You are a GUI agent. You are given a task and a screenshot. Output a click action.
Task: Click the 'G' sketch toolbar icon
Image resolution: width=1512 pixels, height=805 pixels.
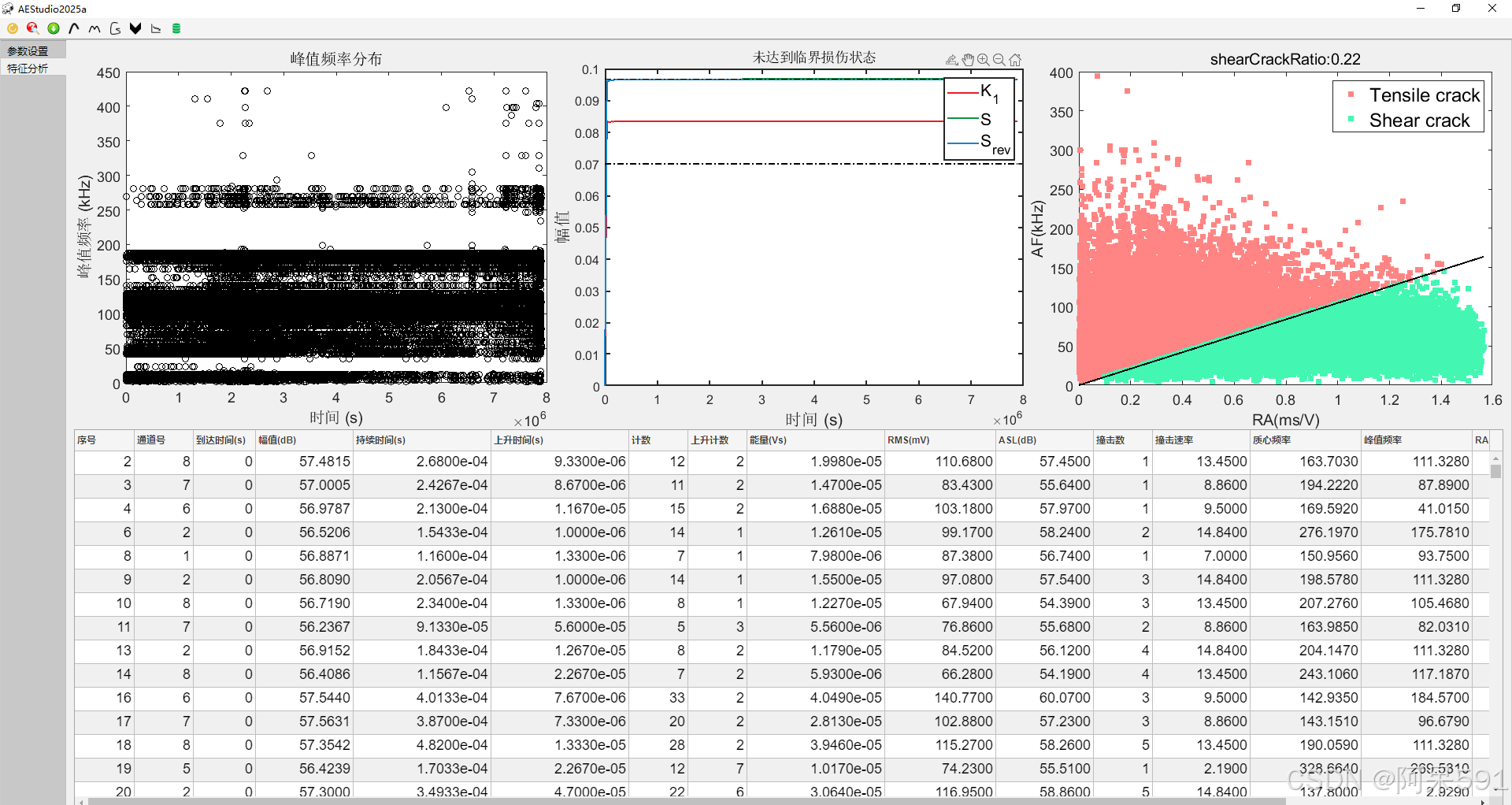point(115,28)
